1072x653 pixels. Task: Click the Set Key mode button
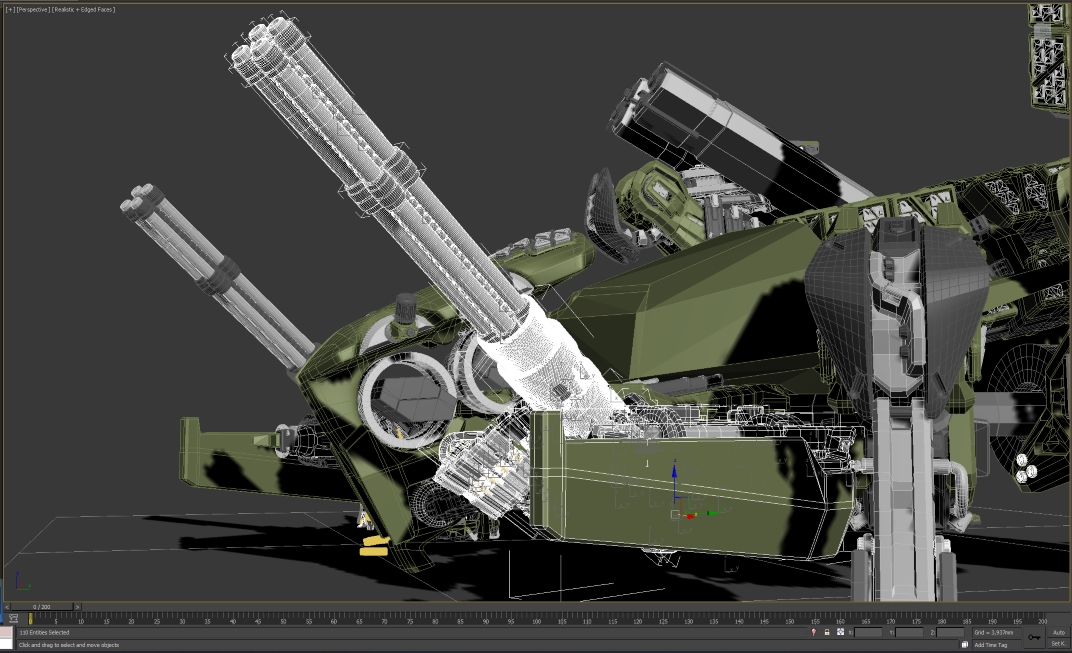coord(1058,644)
